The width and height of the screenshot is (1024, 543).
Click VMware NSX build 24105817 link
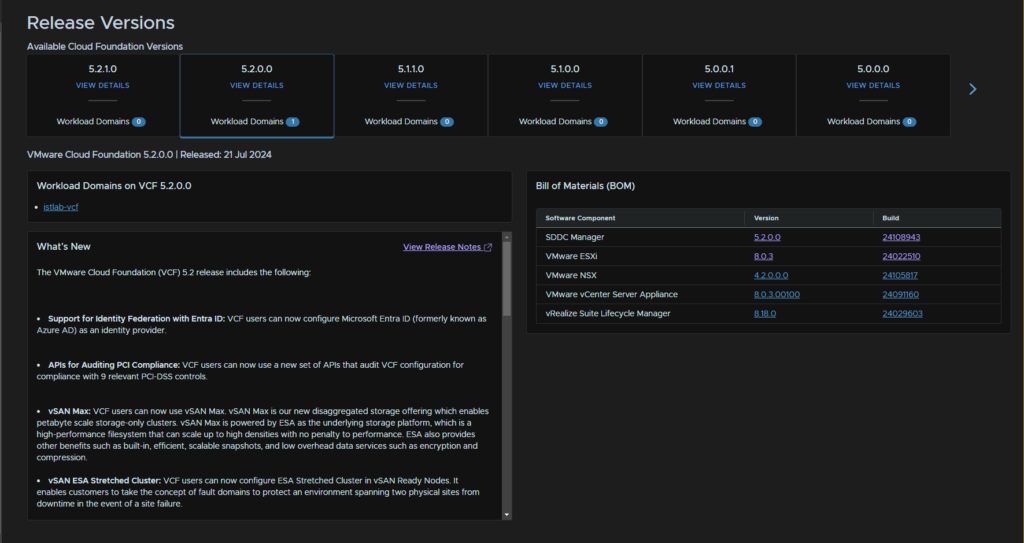pyautogui.click(x=900, y=275)
